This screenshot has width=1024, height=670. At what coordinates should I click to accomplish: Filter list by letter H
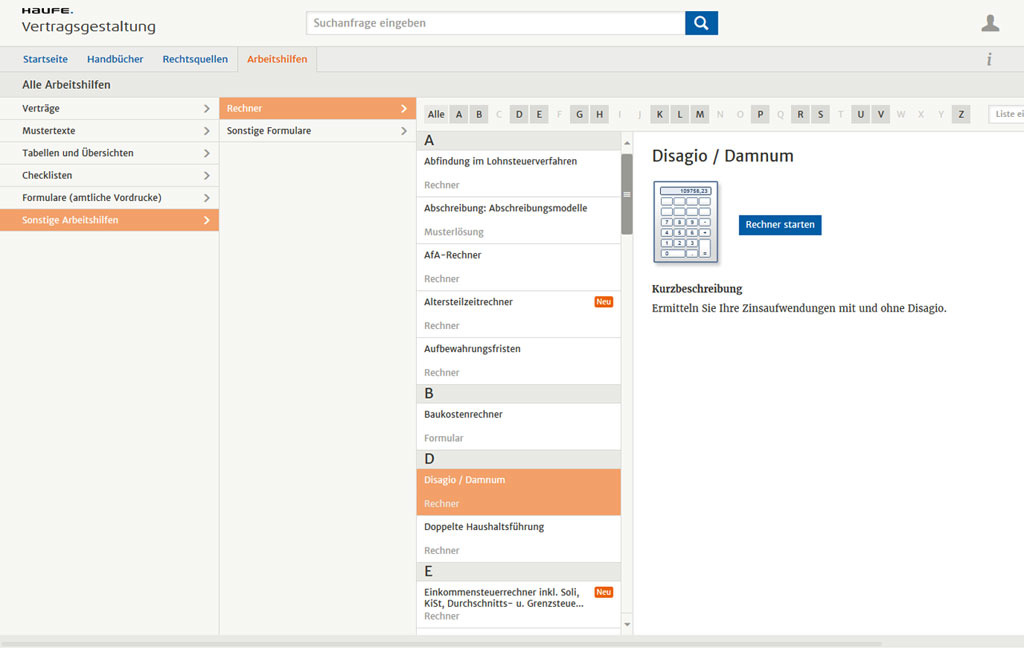[x=600, y=114]
